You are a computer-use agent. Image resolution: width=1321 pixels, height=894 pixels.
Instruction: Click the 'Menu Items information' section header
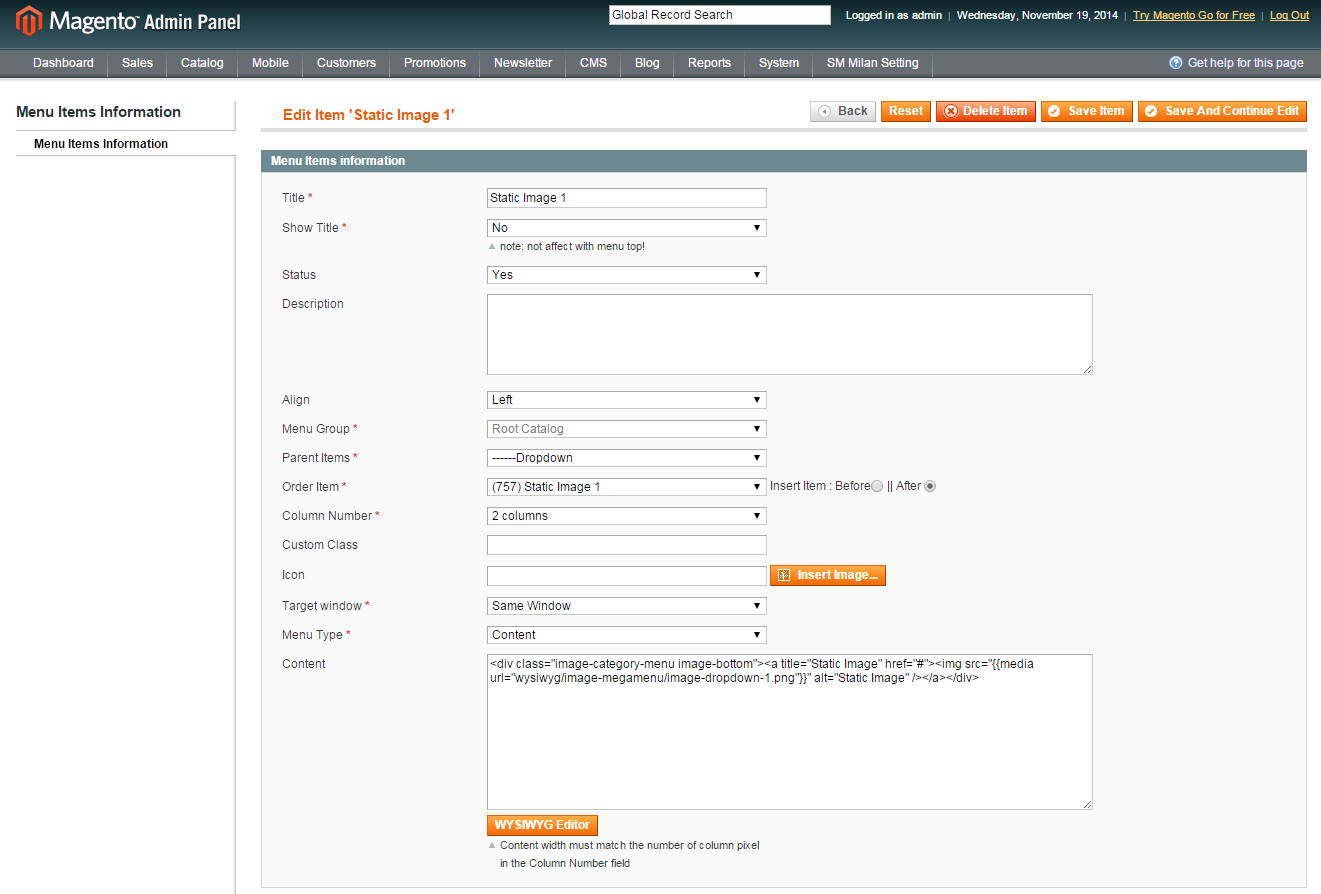784,160
